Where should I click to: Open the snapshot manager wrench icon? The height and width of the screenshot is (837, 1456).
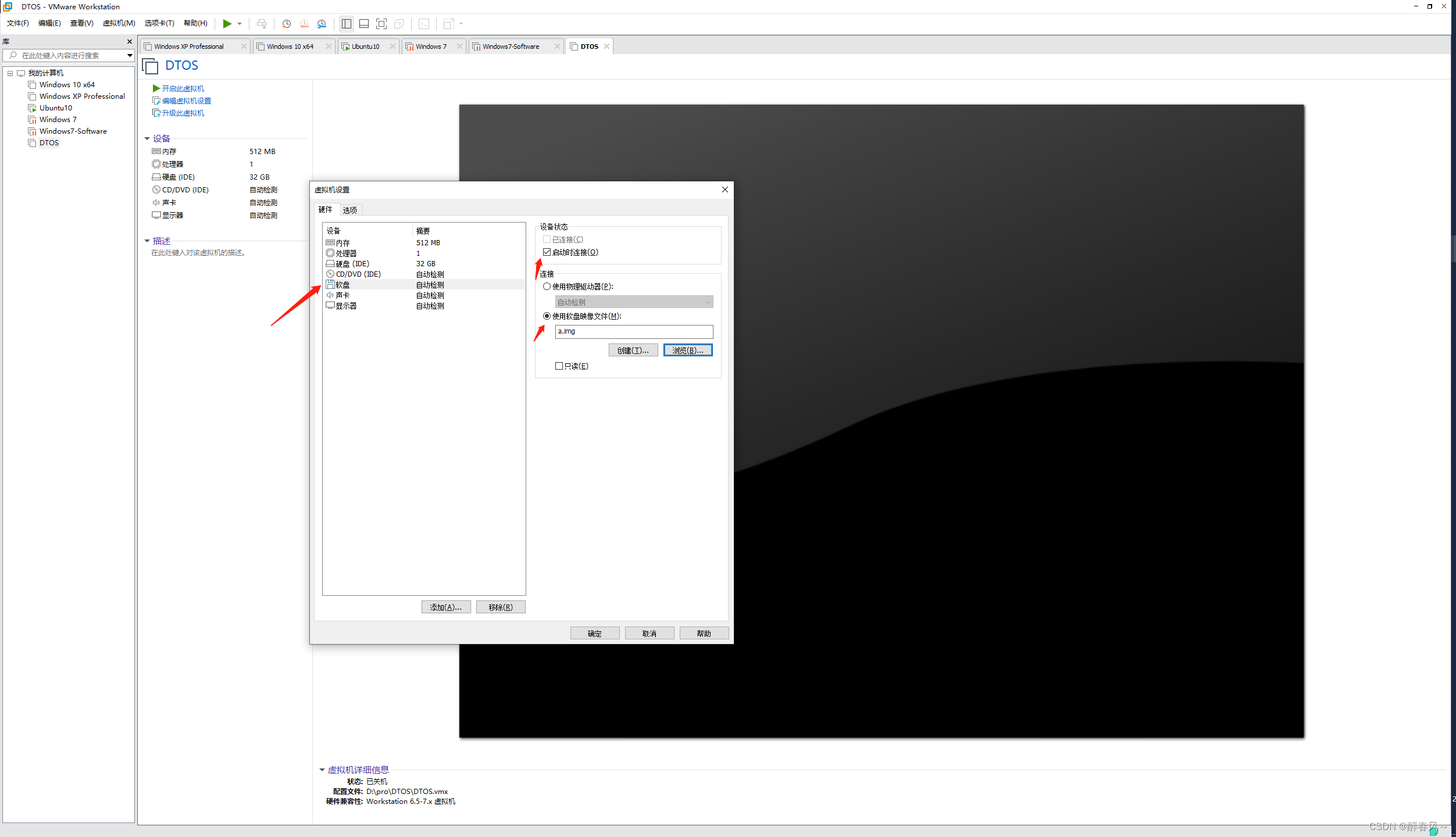point(322,24)
